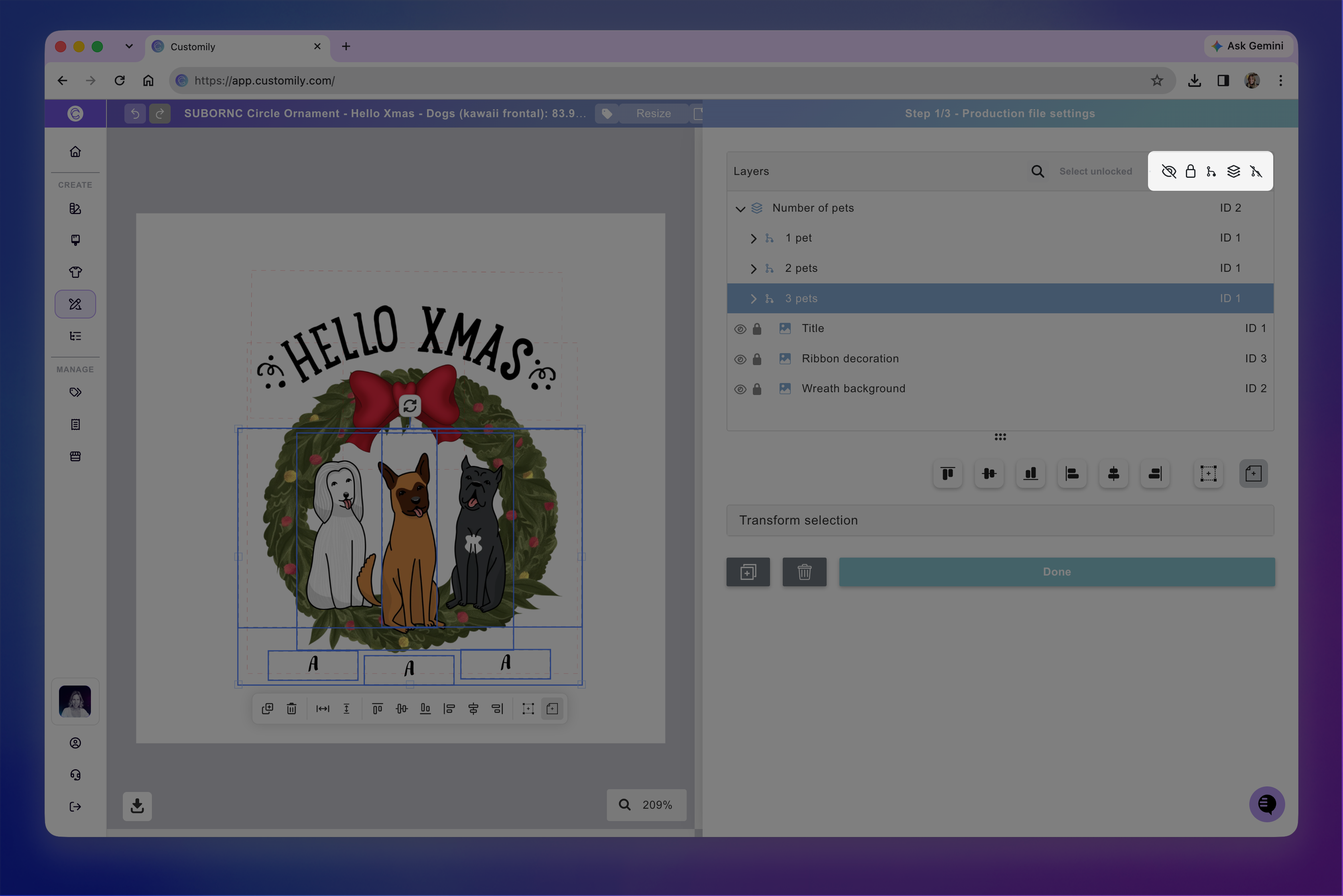The width and height of the screenshot is (1343, 896).
Task: Click the stacked layers icon in Layers header
Action: [1234, 171]
